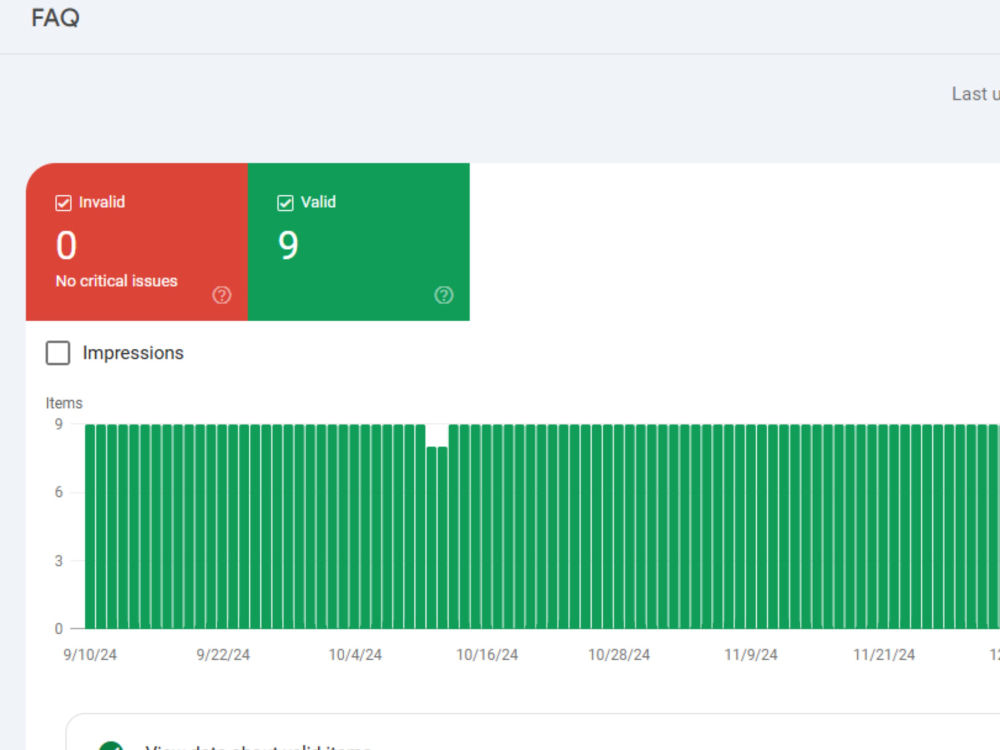Click the Invalid count '0'
Image resolution: width=1000 pixels, height=750 pixels.
pyautogui.click(x=66, y=246)
